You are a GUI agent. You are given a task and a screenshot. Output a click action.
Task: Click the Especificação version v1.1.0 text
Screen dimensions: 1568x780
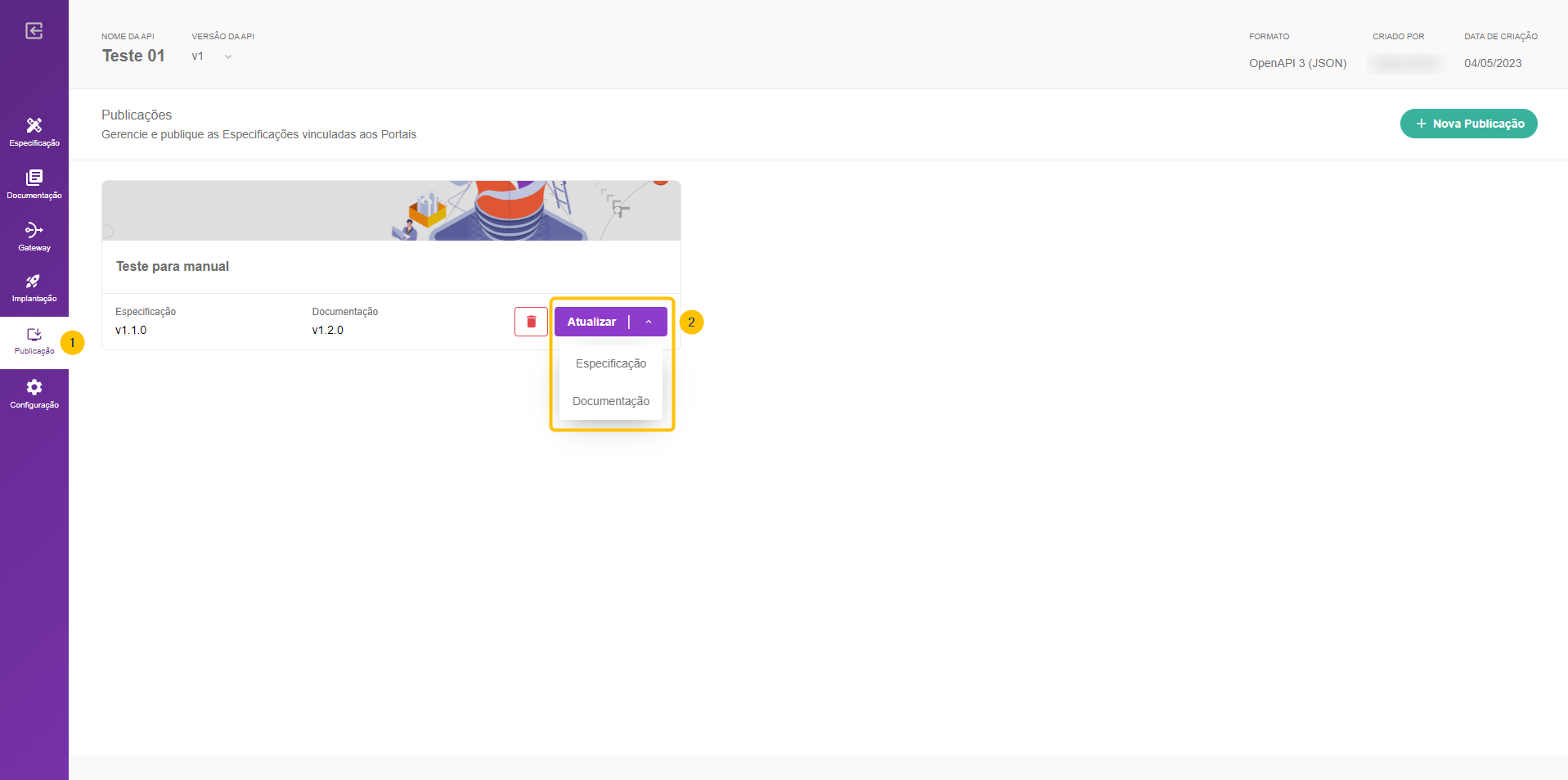coord(131,330)
